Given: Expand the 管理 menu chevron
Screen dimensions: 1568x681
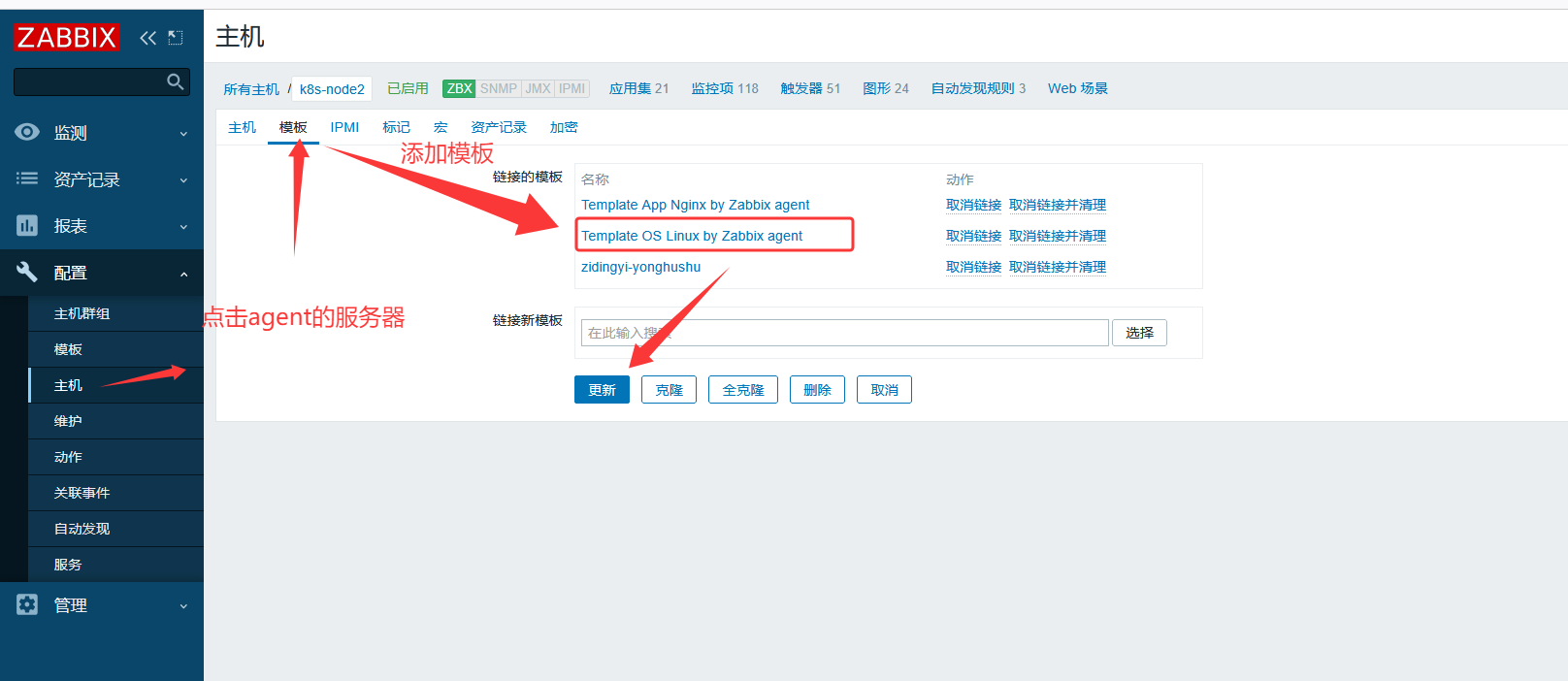Looking at the screenshot, I should pos(183,606).
